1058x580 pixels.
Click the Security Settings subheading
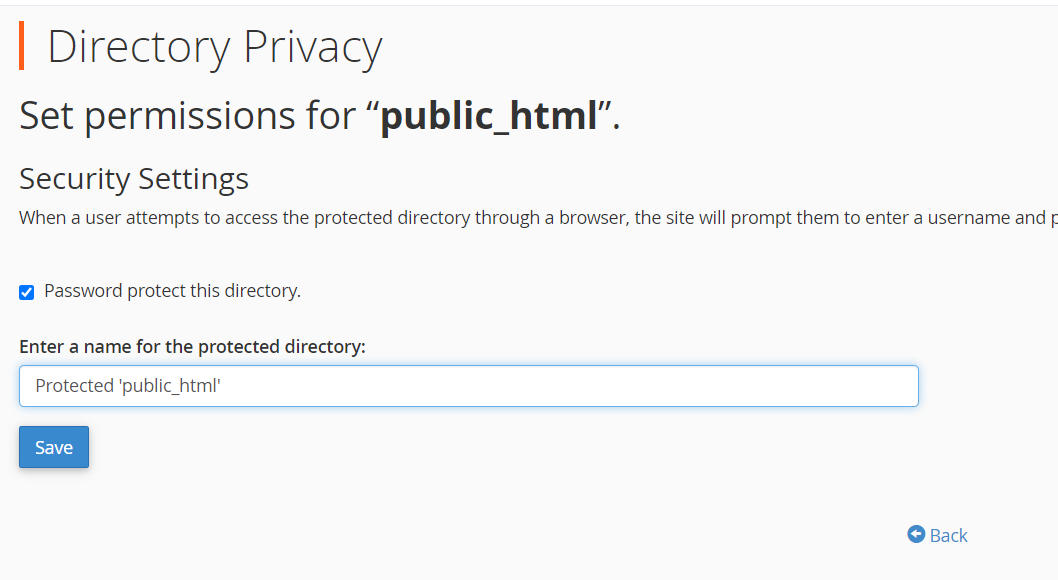134,179
